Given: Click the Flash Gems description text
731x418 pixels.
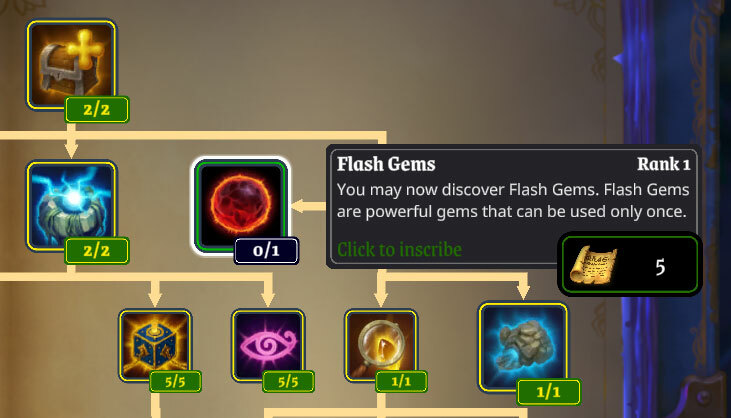Looking at the screenshot, I should [513, 200].
